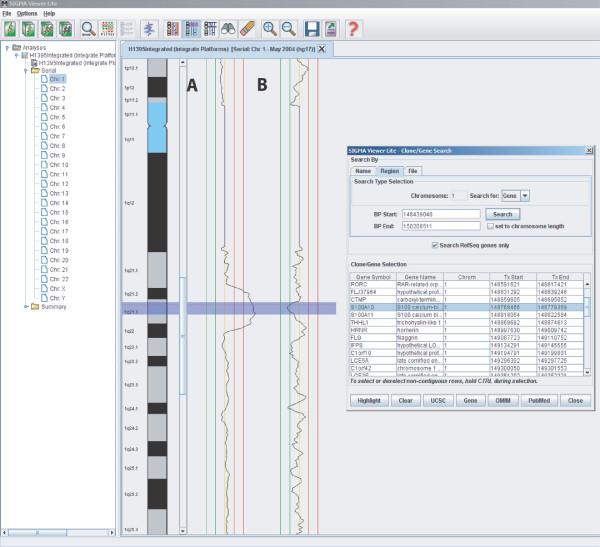The image size is (600, 547).
Task: Toggle 'Search RefSeq genes only' checkbox
Action: 435,245
